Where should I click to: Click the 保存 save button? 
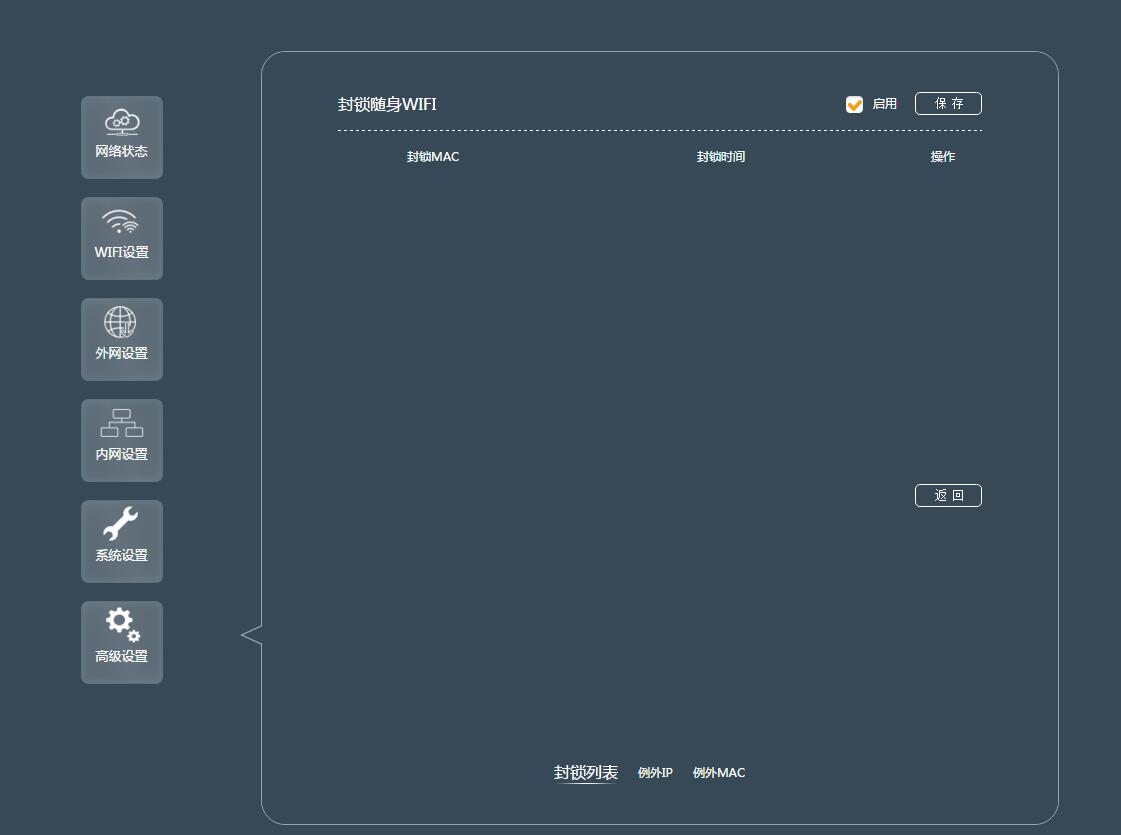(948, 104)
